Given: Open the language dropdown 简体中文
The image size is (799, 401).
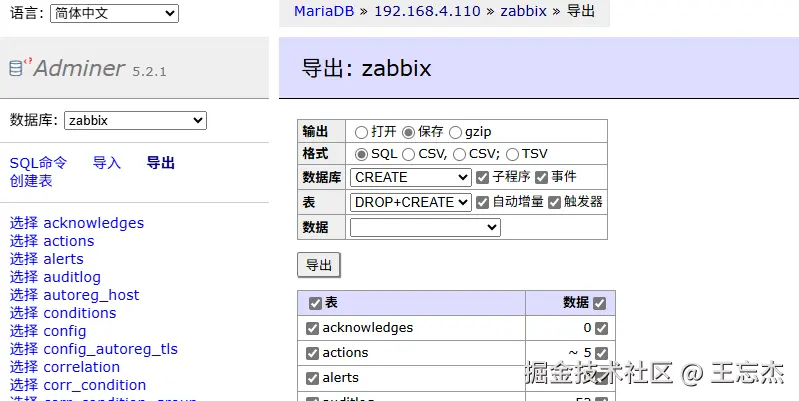Looking at the screenshot, I should (x=115, y=13).
